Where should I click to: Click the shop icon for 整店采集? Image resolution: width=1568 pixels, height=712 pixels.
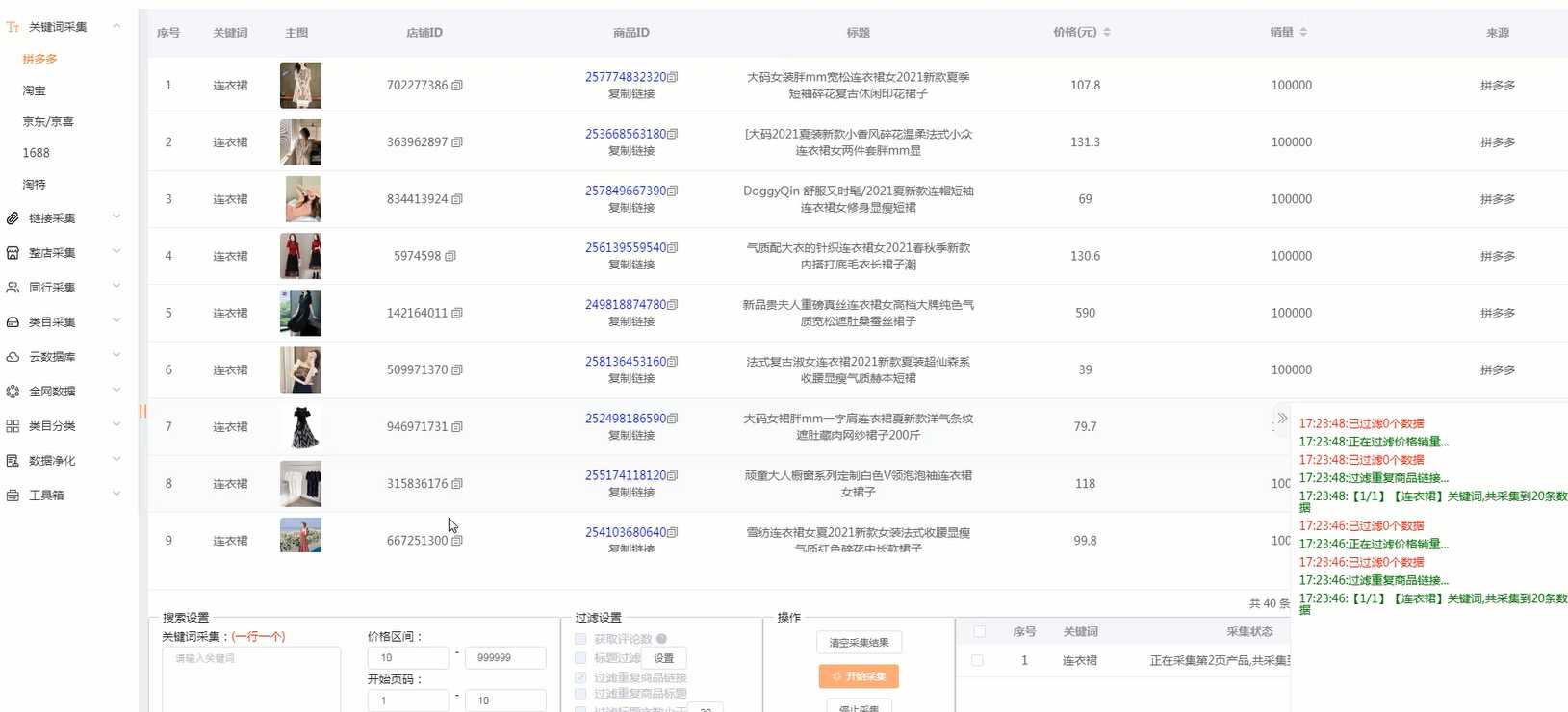coord(13,253)
